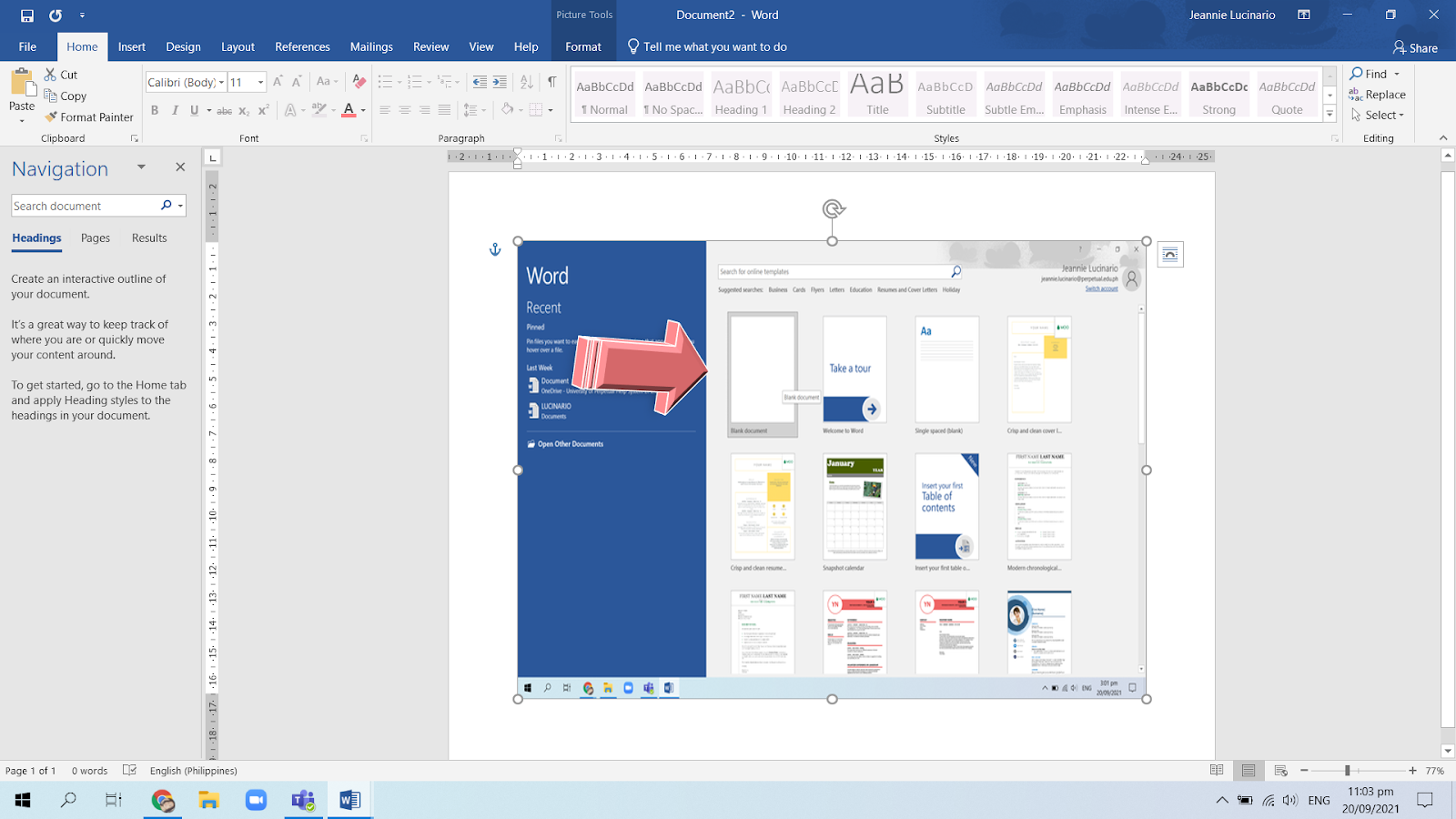This screenshot has height=819, width=1456.
Task: Click the Replace button
Action: point(1377,95)
